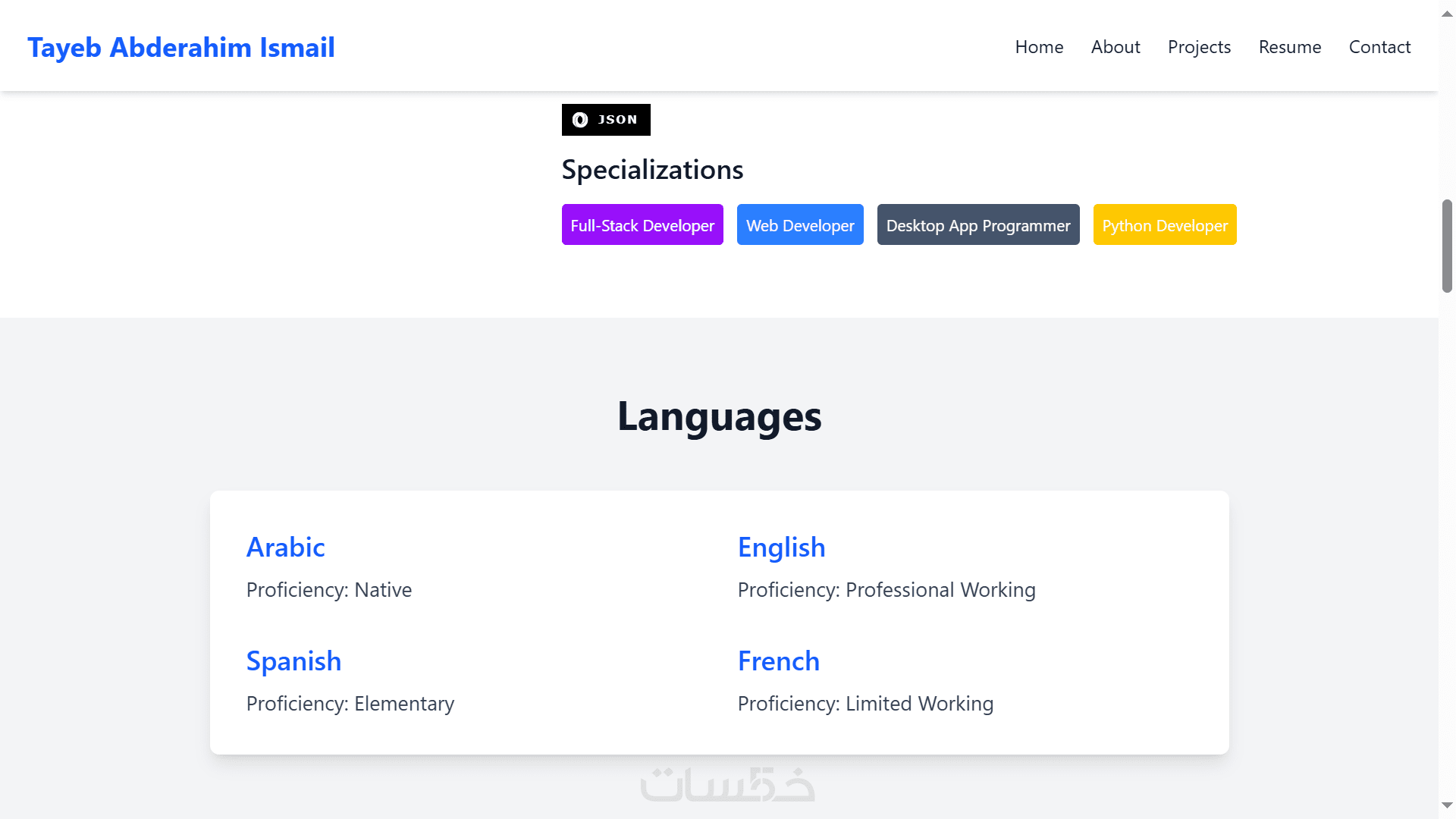Click the Languages section heading
Screen dimensions: 1456x819
[x=719, y=416]
